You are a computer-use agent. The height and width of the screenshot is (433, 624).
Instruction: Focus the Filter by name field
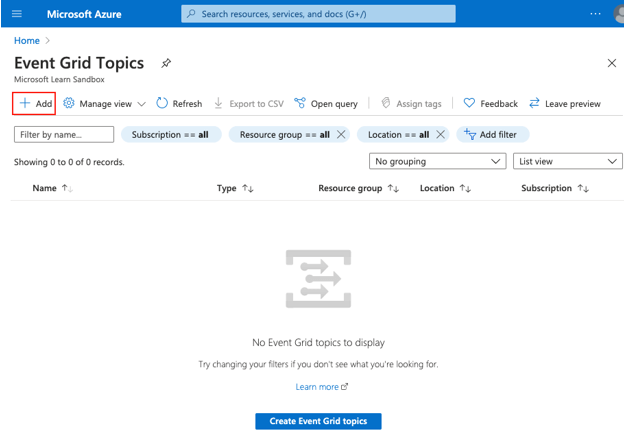point(64,135)
